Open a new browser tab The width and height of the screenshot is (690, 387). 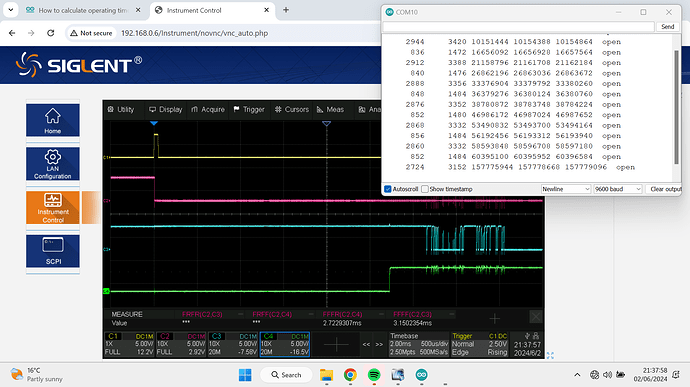[286, 10]
